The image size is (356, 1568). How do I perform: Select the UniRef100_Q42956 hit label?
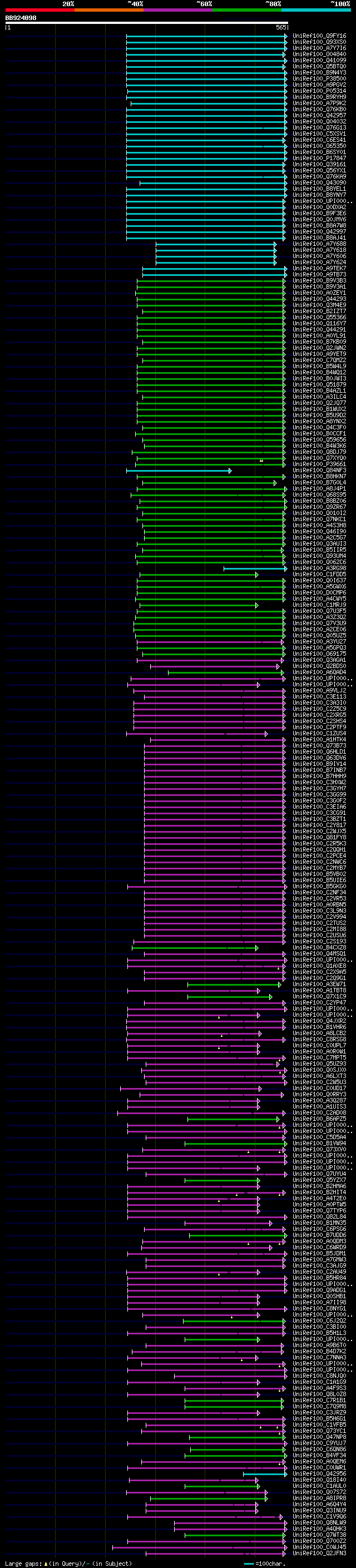[x=319, y=1474]
